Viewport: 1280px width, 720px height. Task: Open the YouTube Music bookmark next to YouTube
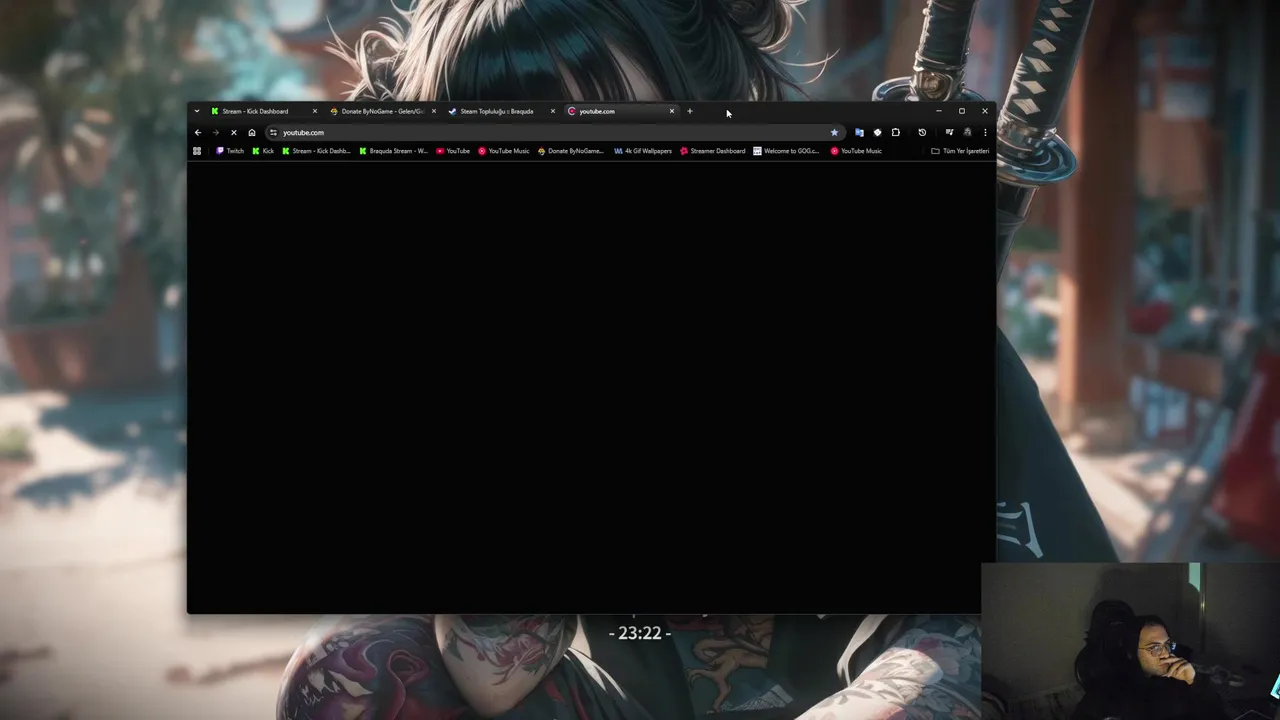tap(504, 151)
